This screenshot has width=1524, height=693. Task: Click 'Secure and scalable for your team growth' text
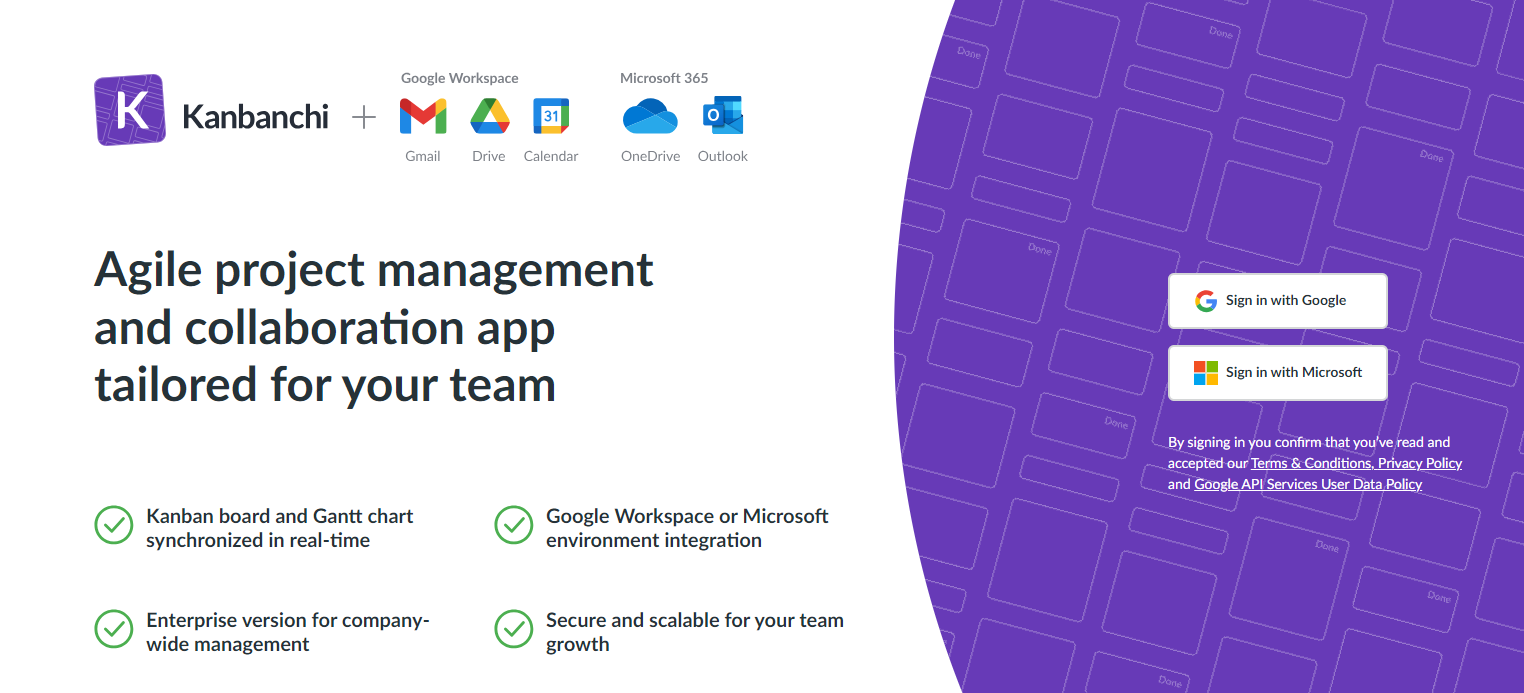tap(695, 632)
